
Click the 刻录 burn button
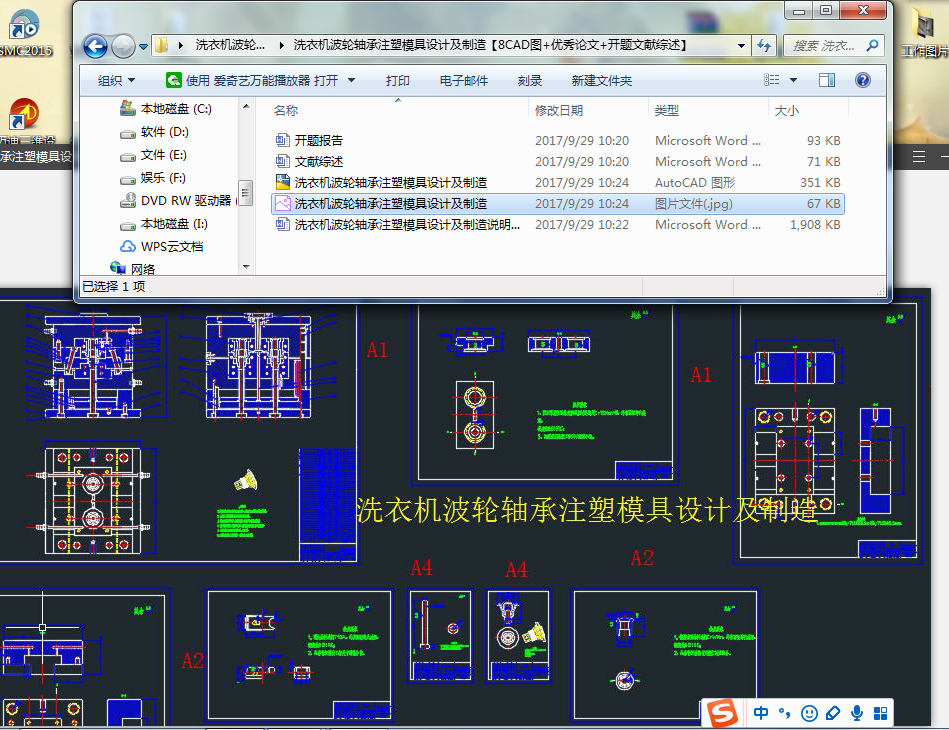click(x=530, y=81)
